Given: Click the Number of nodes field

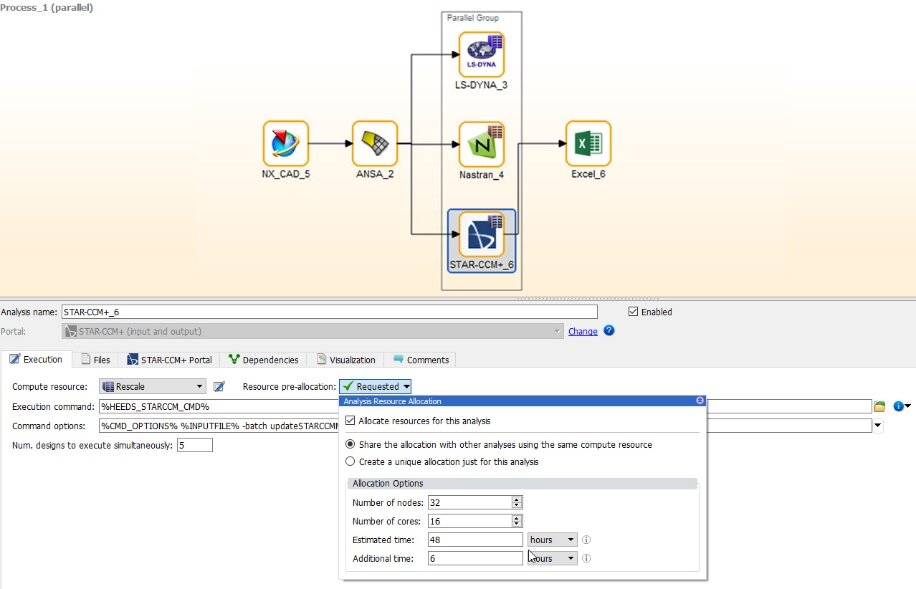Looking at the screenshot, I should [471, 503].
